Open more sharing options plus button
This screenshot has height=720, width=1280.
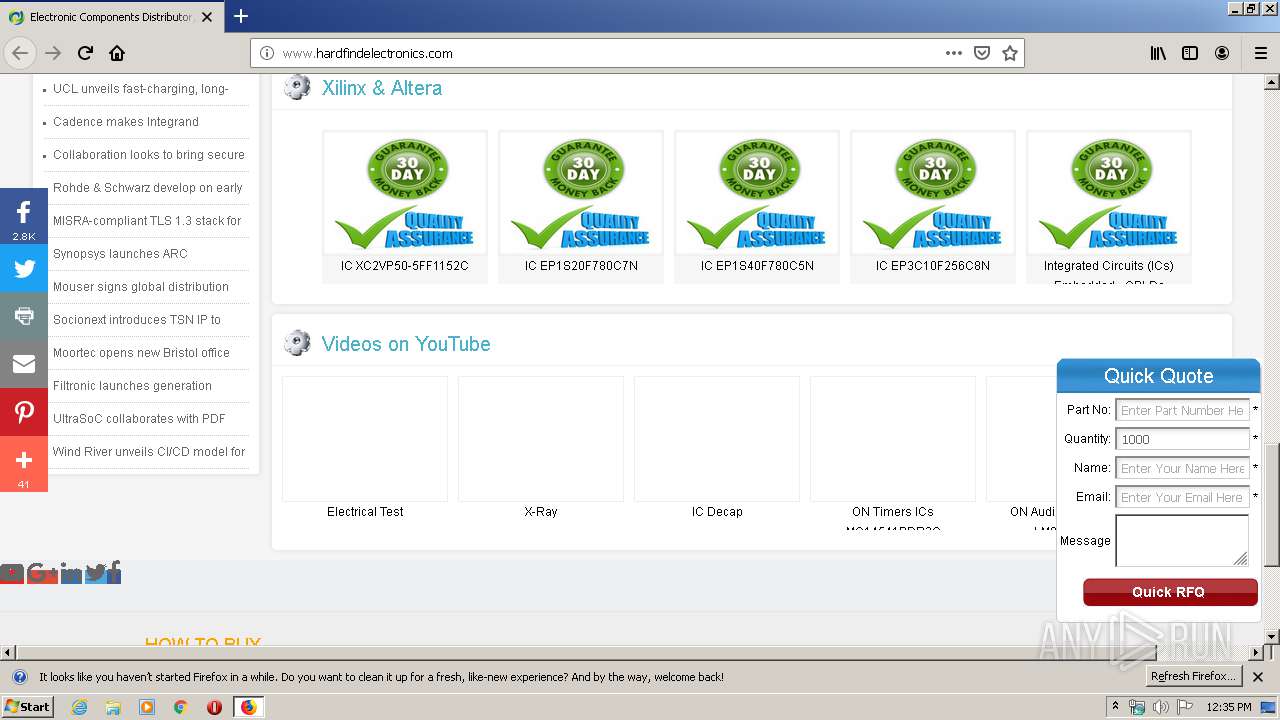pos(24,464)
